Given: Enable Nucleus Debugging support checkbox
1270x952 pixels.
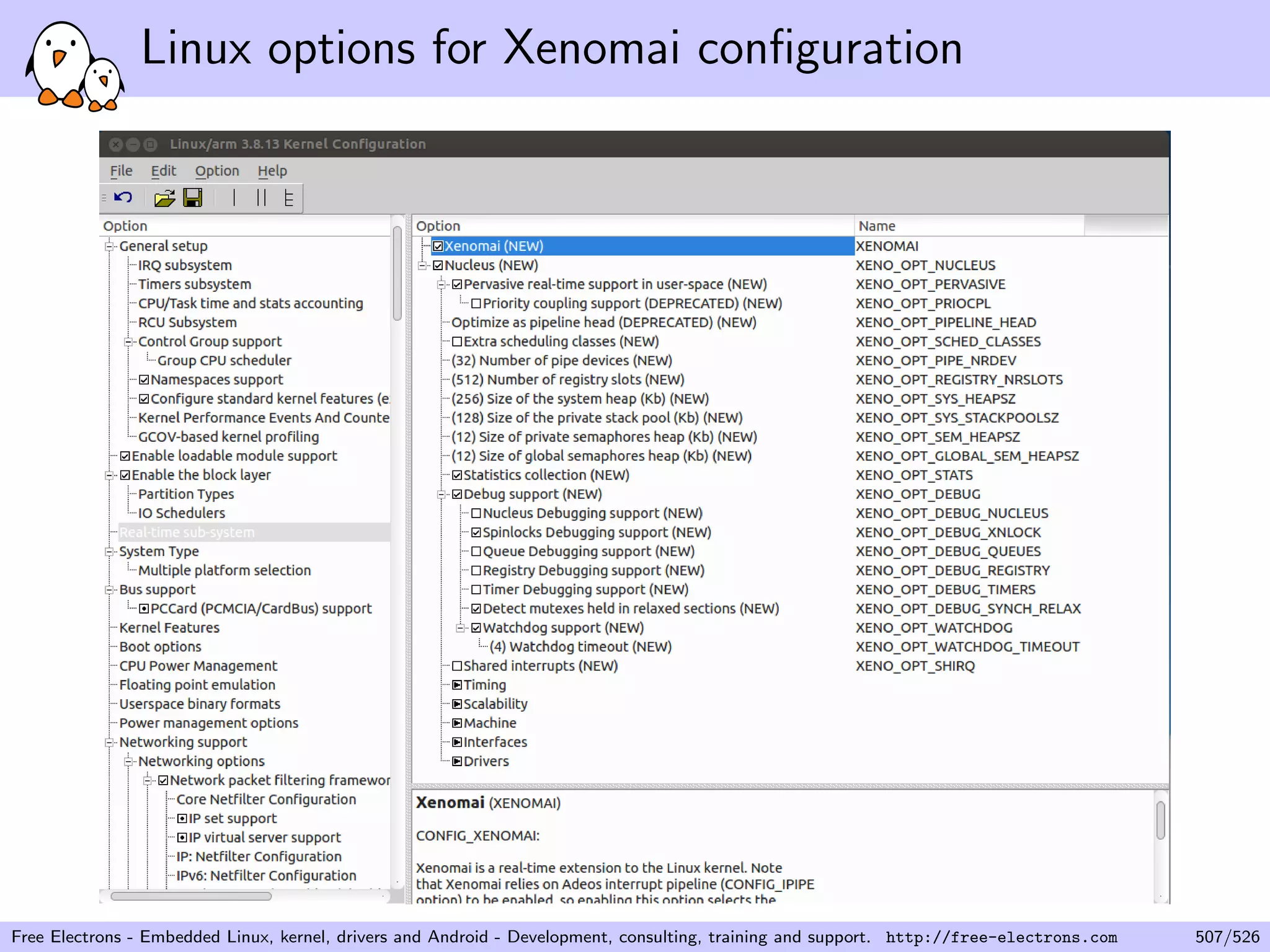Looking at the screenshot, I should [x=476, y=513].
